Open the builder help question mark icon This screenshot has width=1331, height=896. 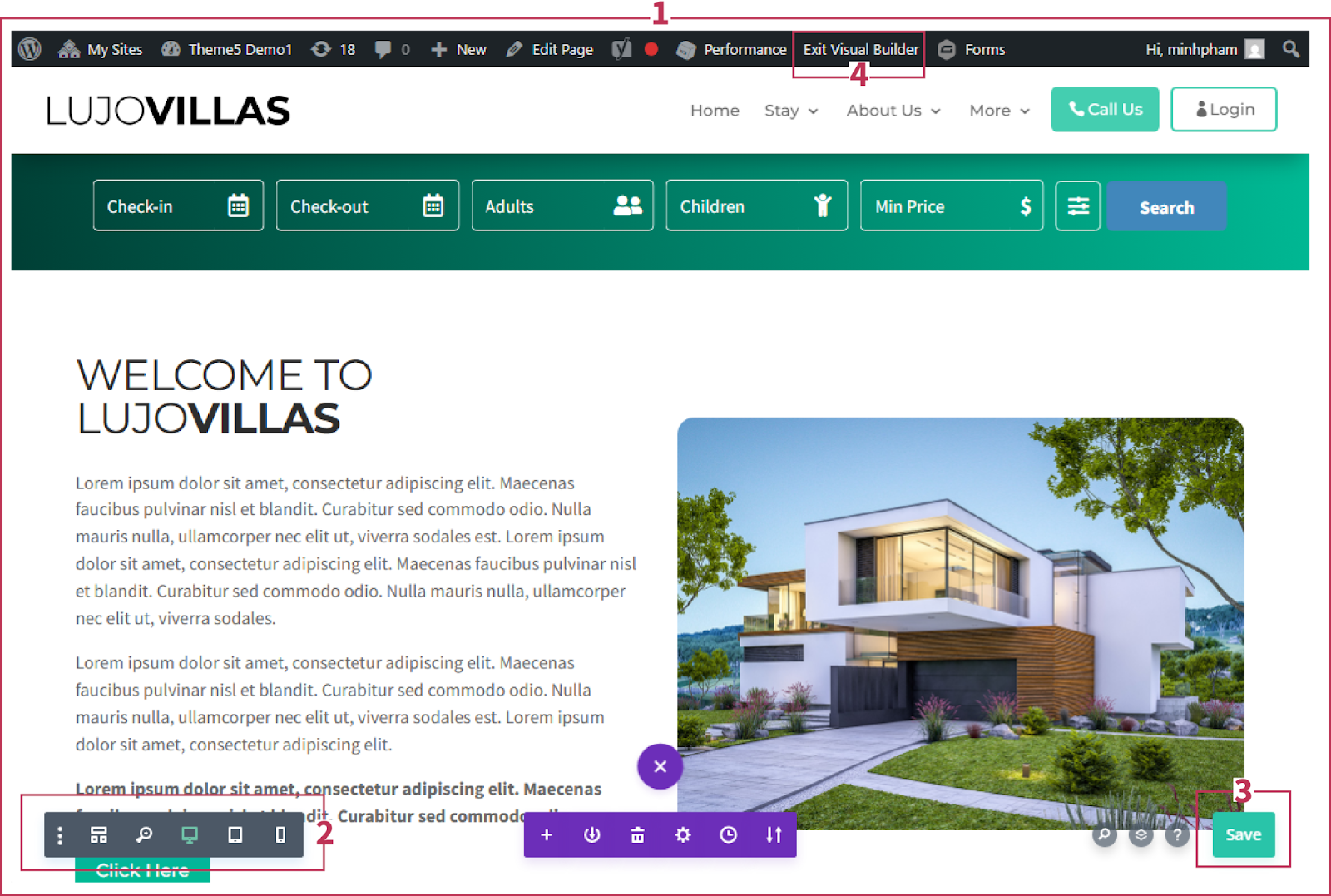[x=1177, y=834]
